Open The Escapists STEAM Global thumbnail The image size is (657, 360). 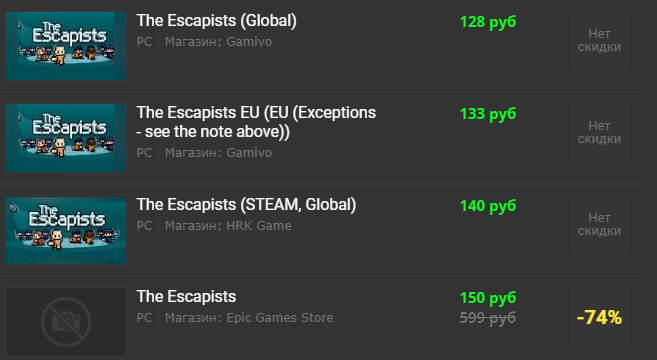pyautogui.click(x=66, y=230)
